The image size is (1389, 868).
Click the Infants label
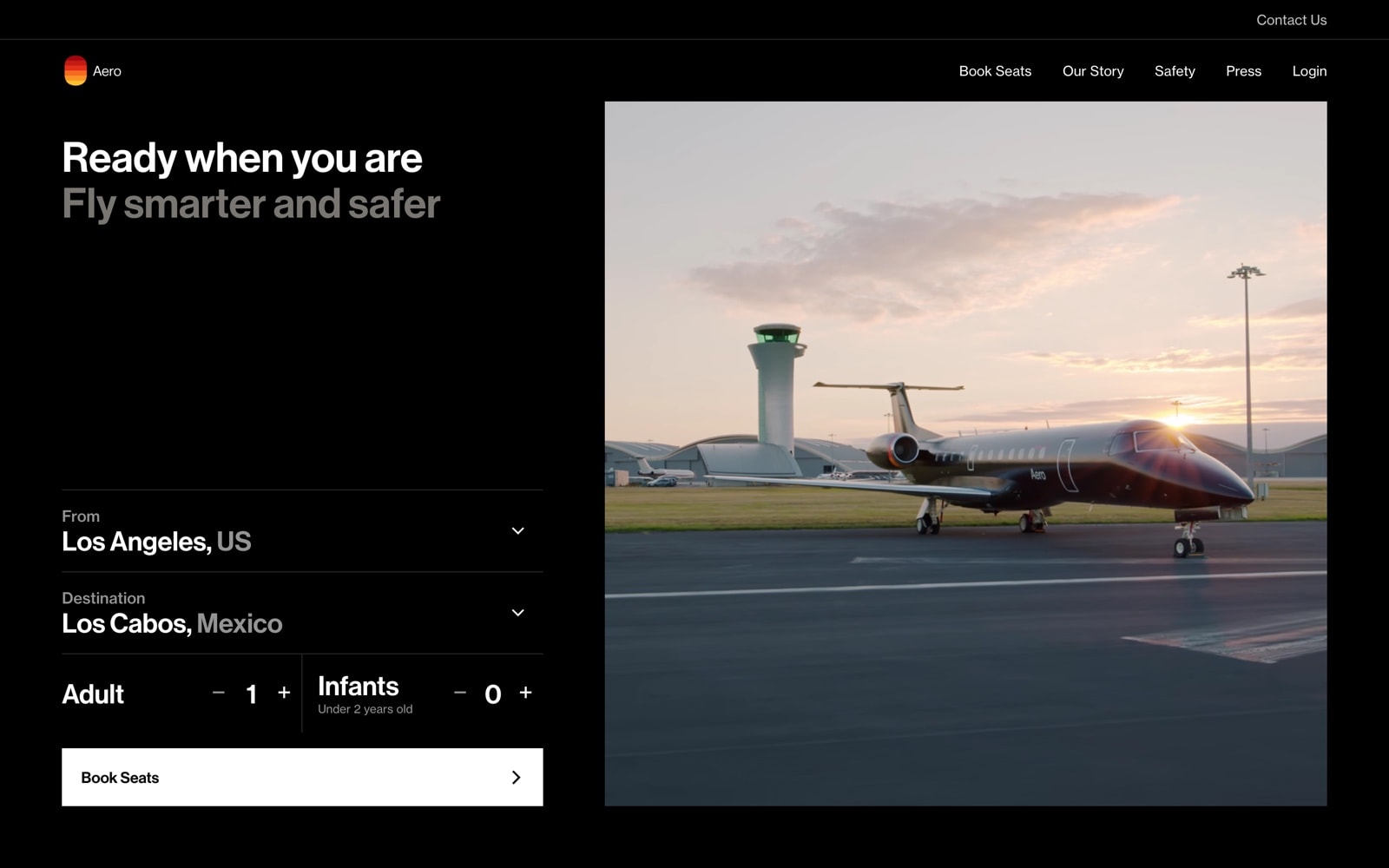pos(359,686)
